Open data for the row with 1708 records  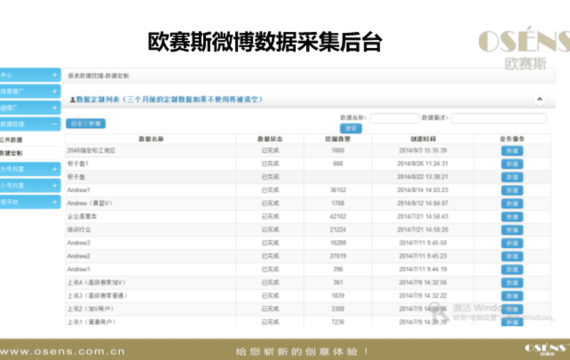pyautogui.click(x=512, y=204)
